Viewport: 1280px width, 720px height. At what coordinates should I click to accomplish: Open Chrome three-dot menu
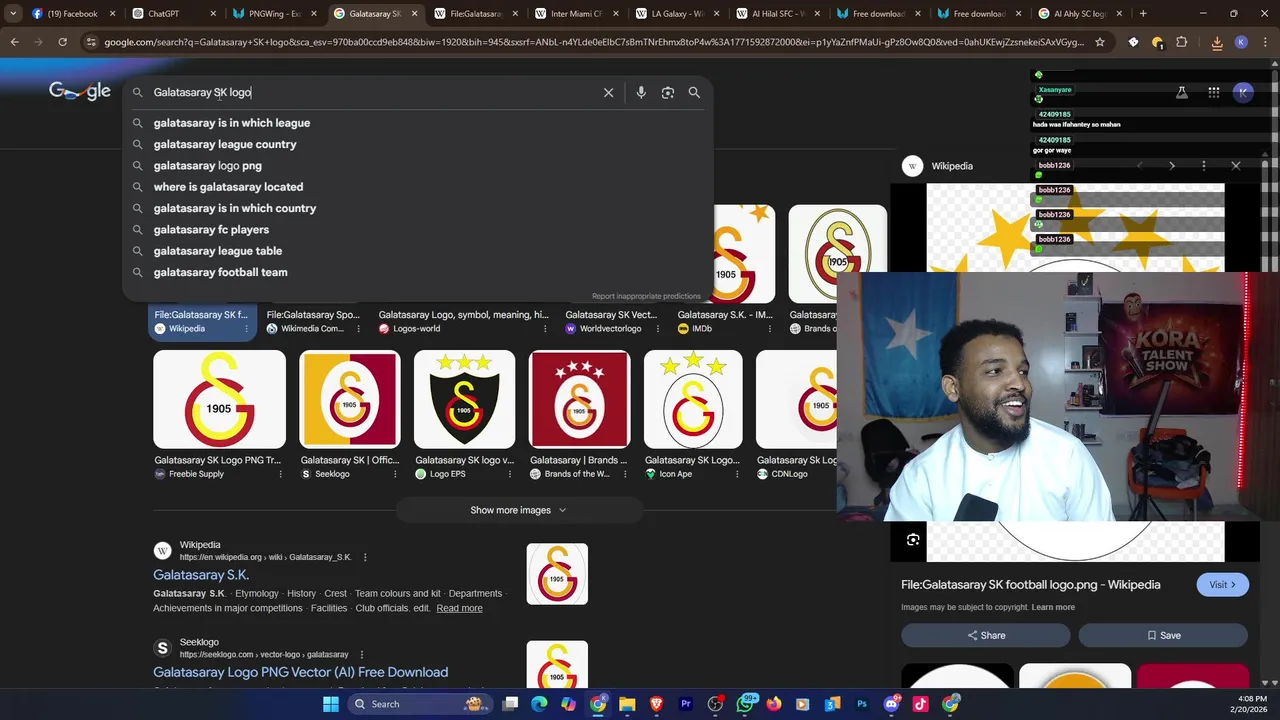click(x=1264, y=42)
